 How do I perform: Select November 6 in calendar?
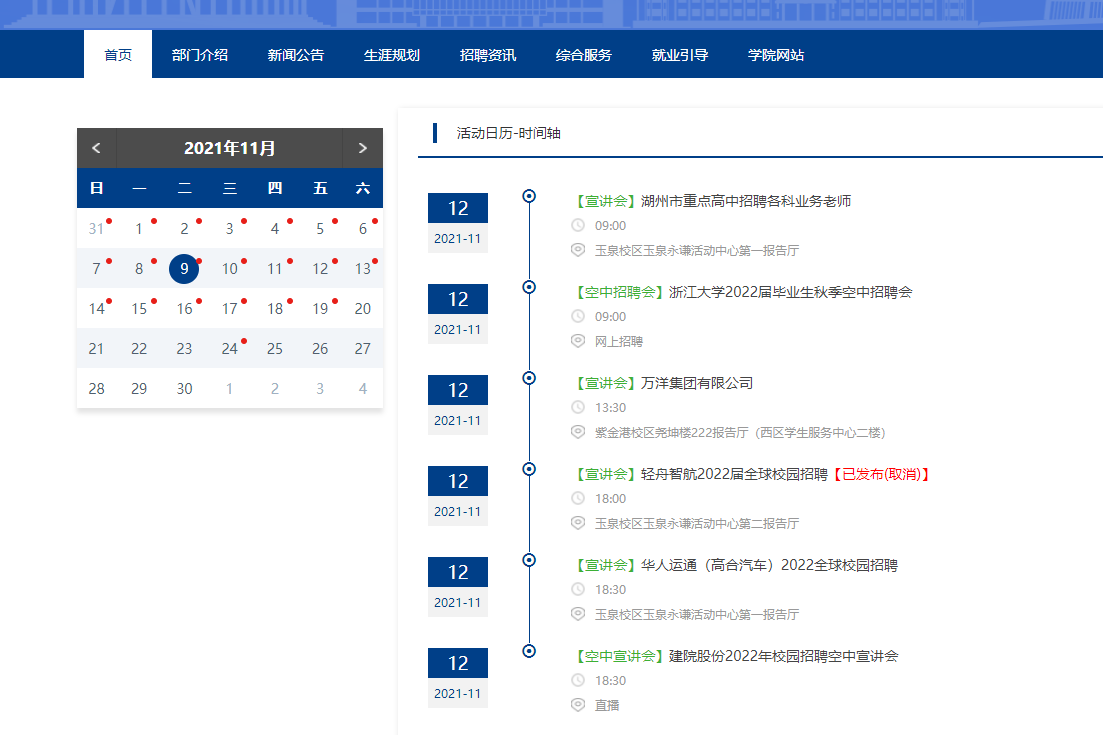coord(363,229)
